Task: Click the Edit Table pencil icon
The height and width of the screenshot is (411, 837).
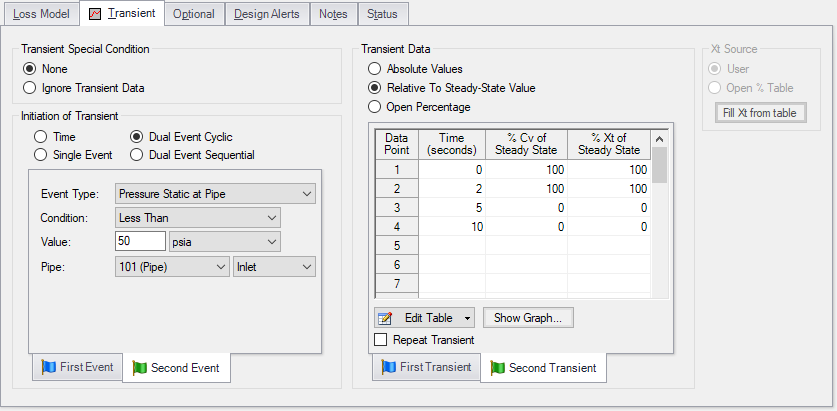Action: 386,318
